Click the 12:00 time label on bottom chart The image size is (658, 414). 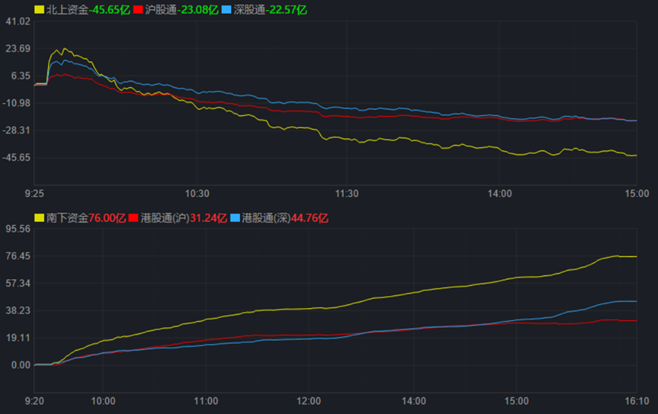(x=309, y=399)
